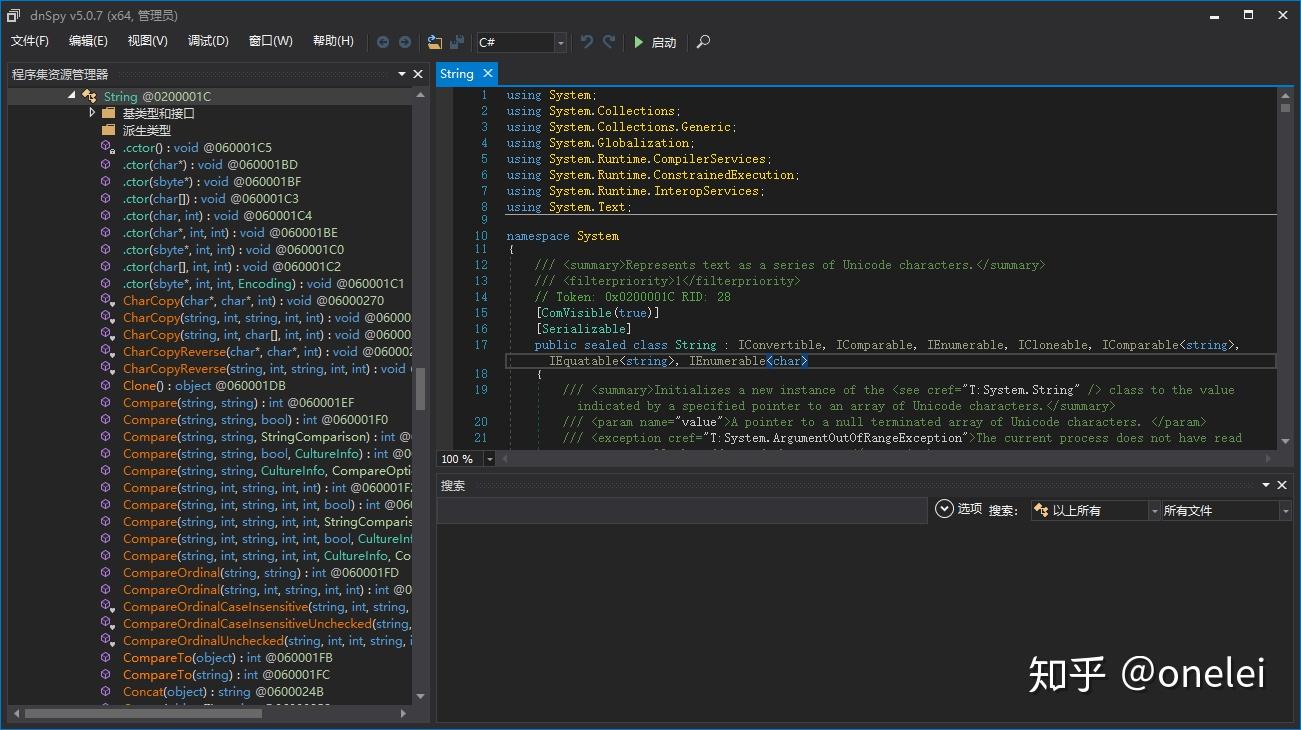Click the redo toolbar icon
This screenshot has height=730, width=1301.
[x=609, y=42]
